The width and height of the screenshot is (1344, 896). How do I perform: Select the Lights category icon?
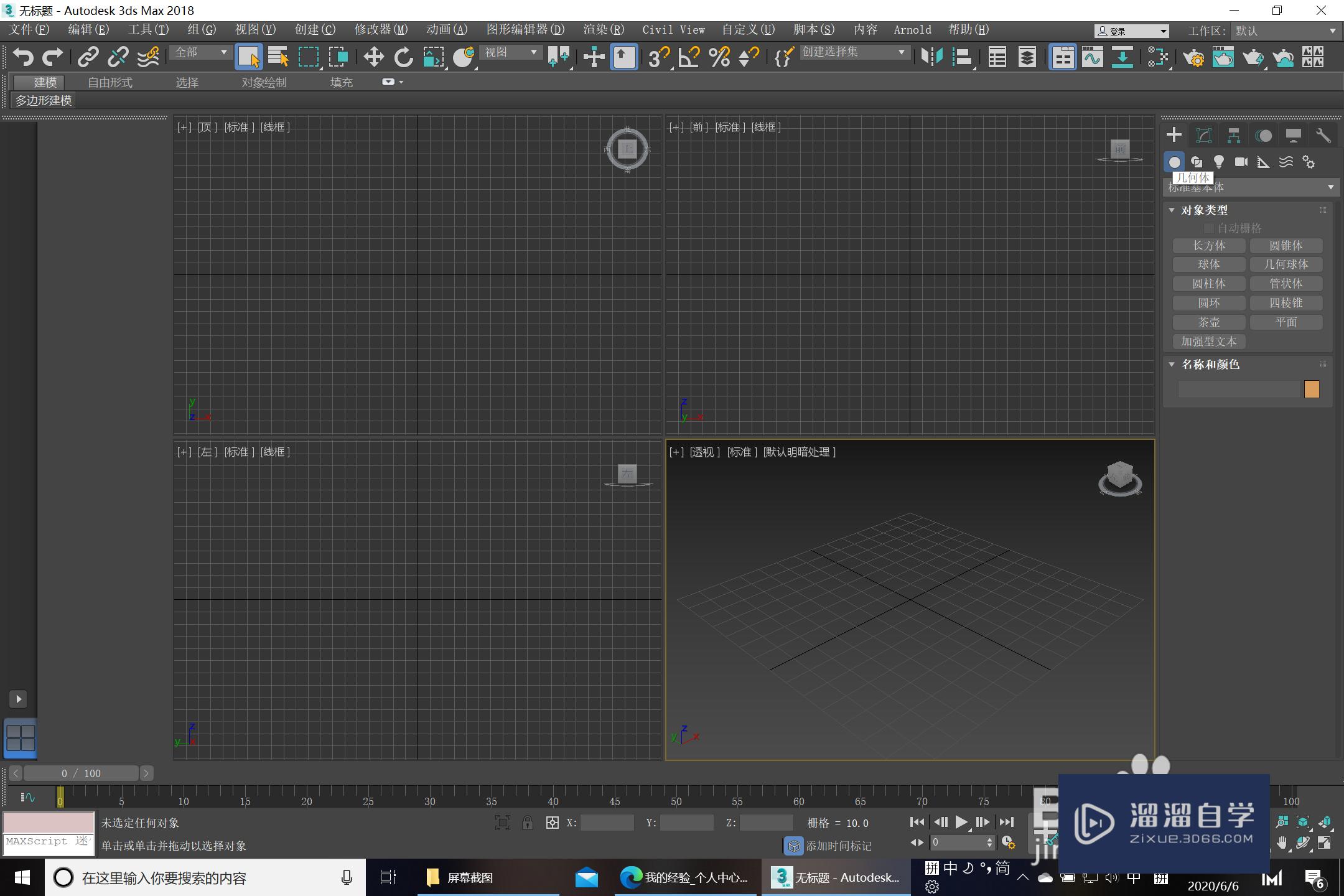pos(1218,162)
